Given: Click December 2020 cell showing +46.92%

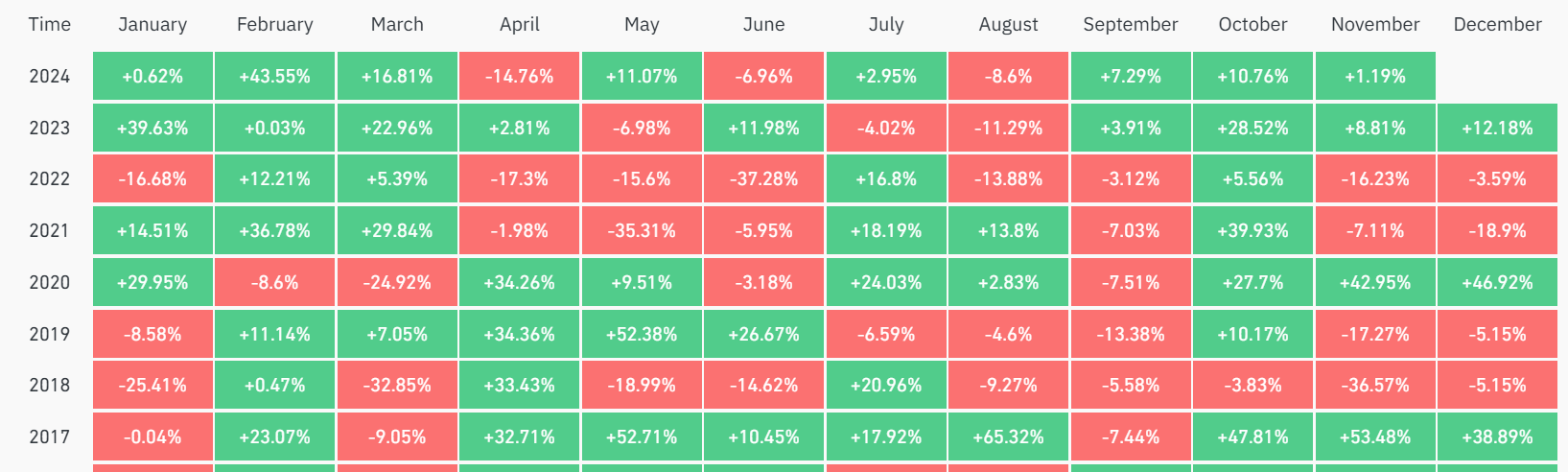Looking at the screenshot, I should pyautogui.click(x=1497, y=283).
